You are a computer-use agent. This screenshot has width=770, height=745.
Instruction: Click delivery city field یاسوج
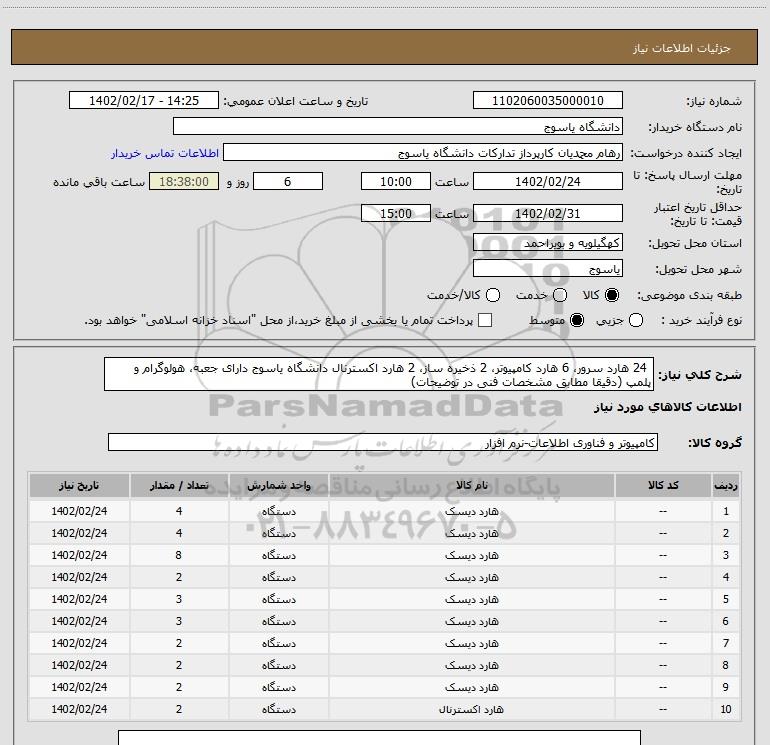548,268
